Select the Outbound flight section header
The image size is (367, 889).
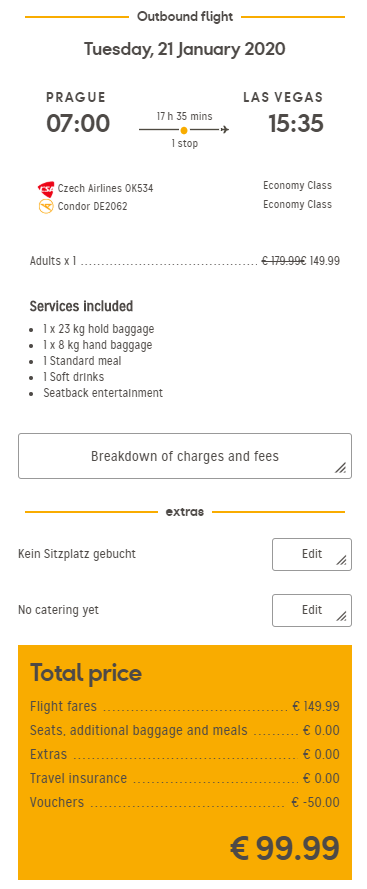[185, 17]
